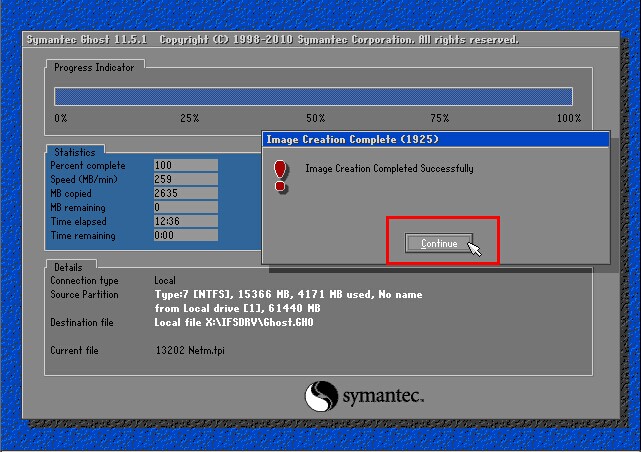Select the MB copied value 2635
641x452 pixels.
pos(185,193)
